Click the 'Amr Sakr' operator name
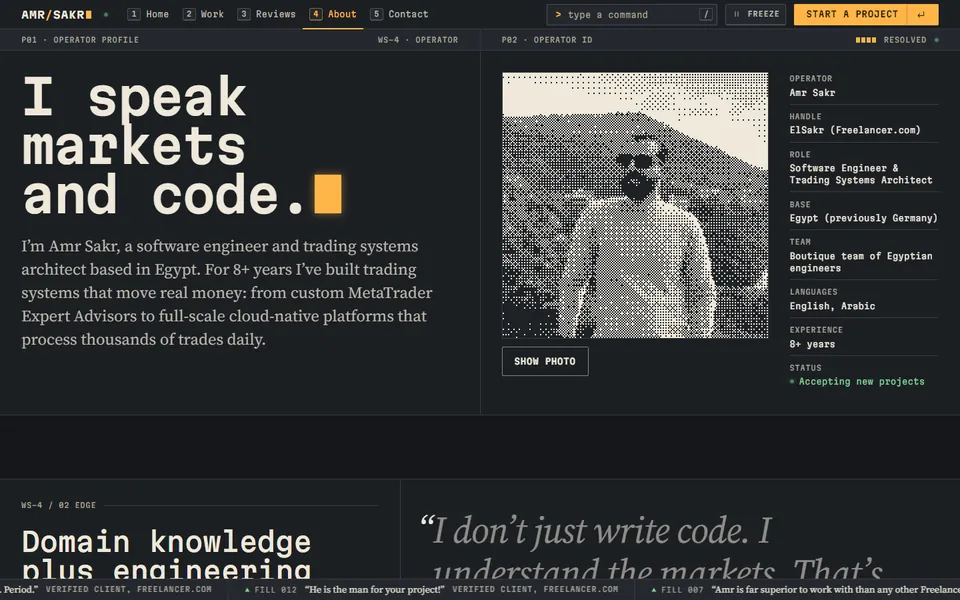Image resolution: width=960 pixels, height=600 pixels. click(x=812, y=92)
